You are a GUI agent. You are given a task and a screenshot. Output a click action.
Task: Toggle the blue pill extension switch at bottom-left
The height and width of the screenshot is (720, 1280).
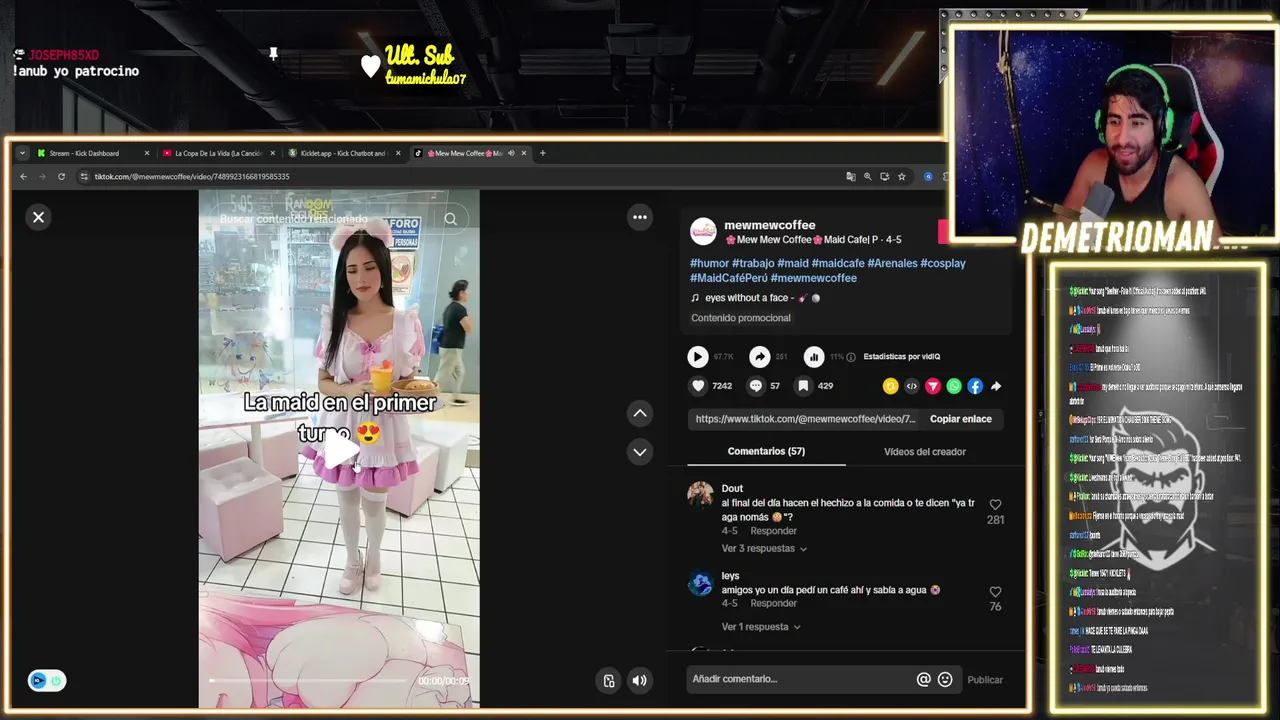46,681
